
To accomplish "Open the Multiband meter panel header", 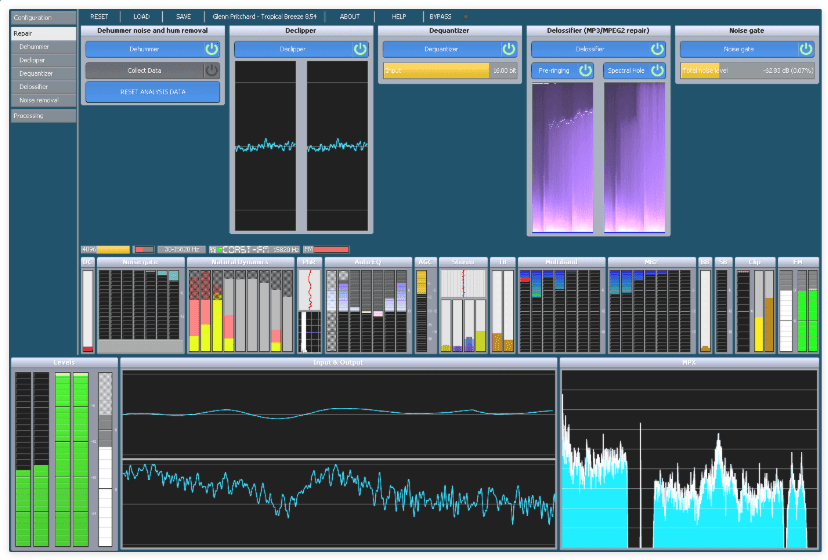I will pos(561,262).
